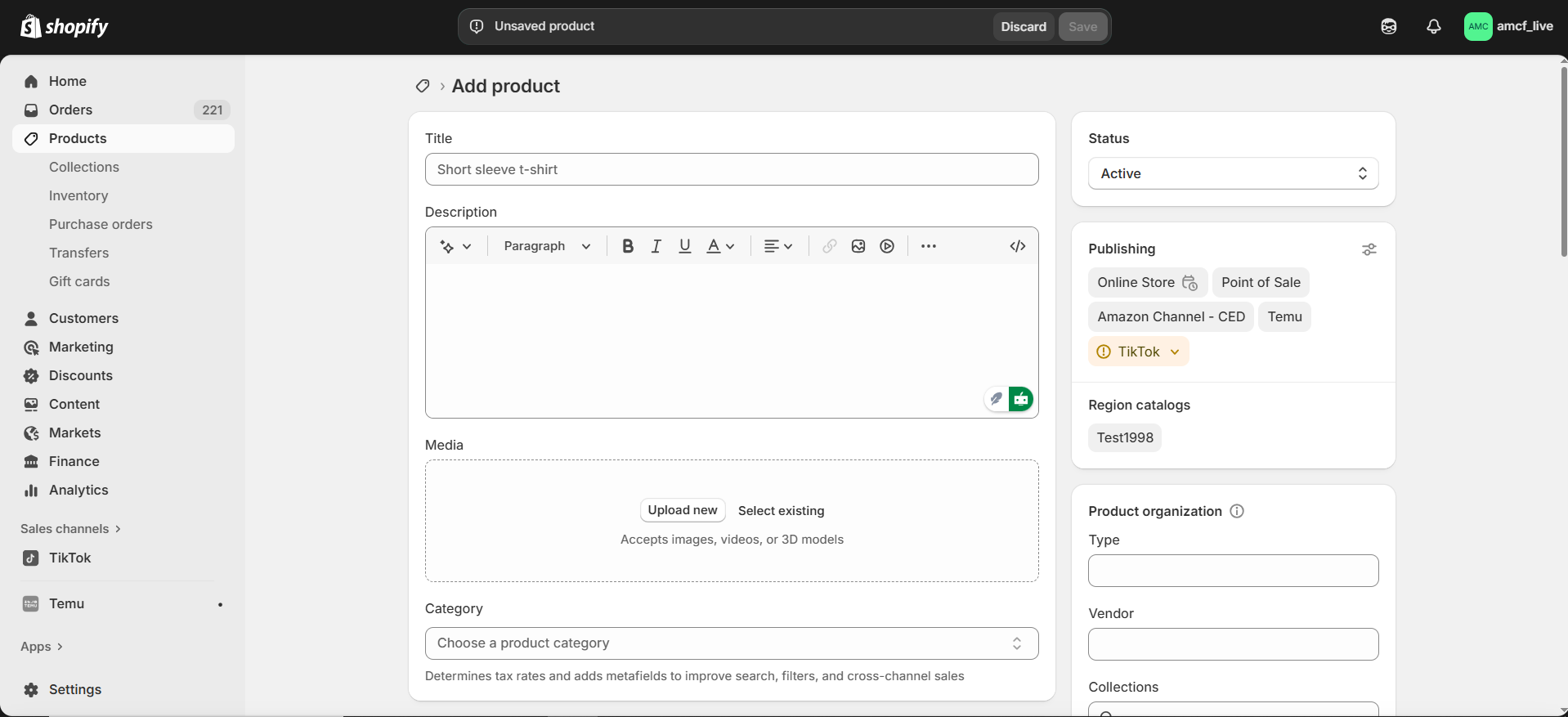The image size is (1568, 717).
Task: Expand the Paragraph style dropdown
Action: pyautogui.click(x=547, y=246)
